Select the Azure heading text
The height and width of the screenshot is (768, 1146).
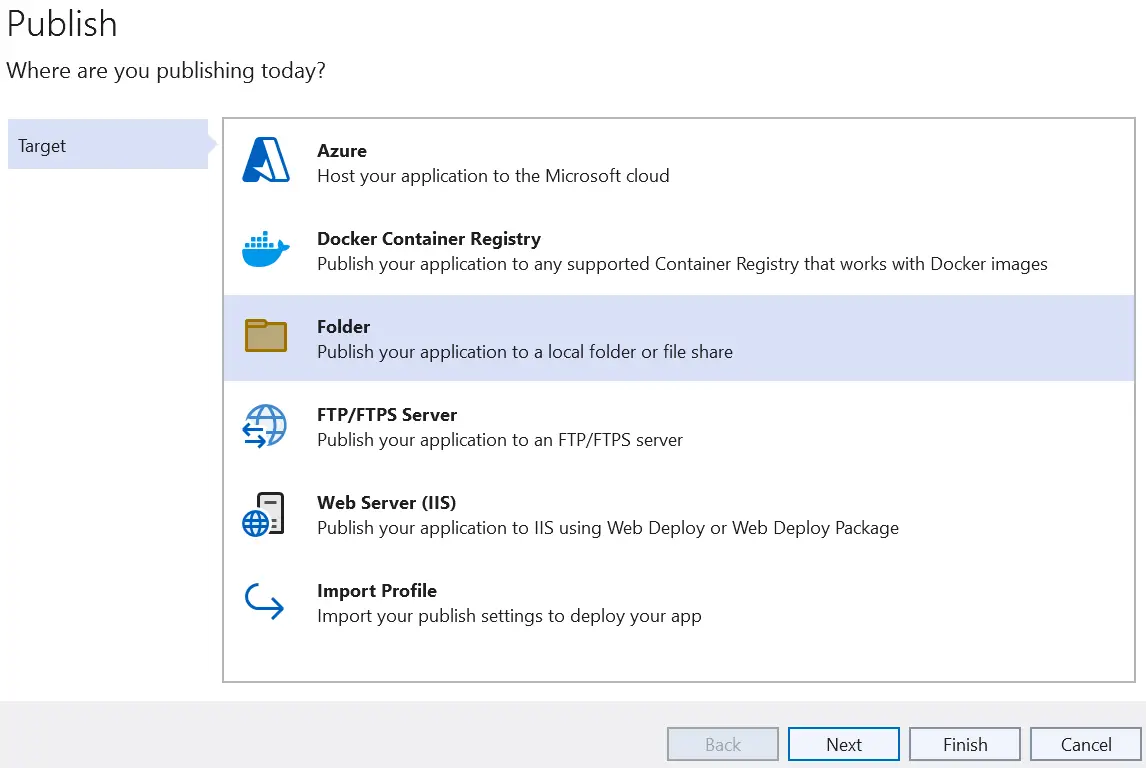tap(342, 151)
